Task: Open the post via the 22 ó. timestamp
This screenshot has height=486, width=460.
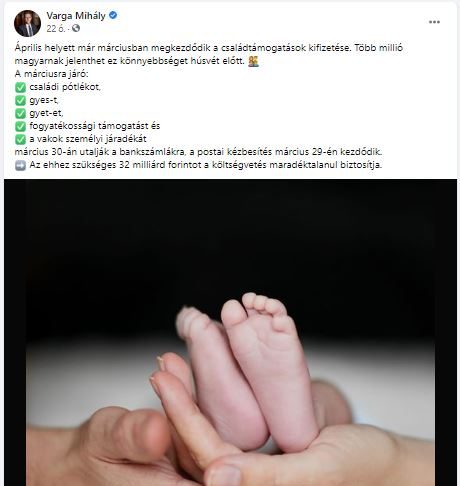Action: point(55,29)
